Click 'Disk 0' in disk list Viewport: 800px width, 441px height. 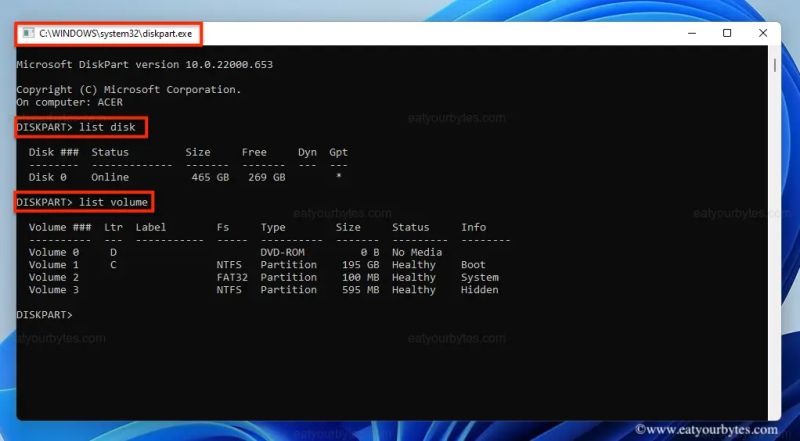(x=47, y=177)
